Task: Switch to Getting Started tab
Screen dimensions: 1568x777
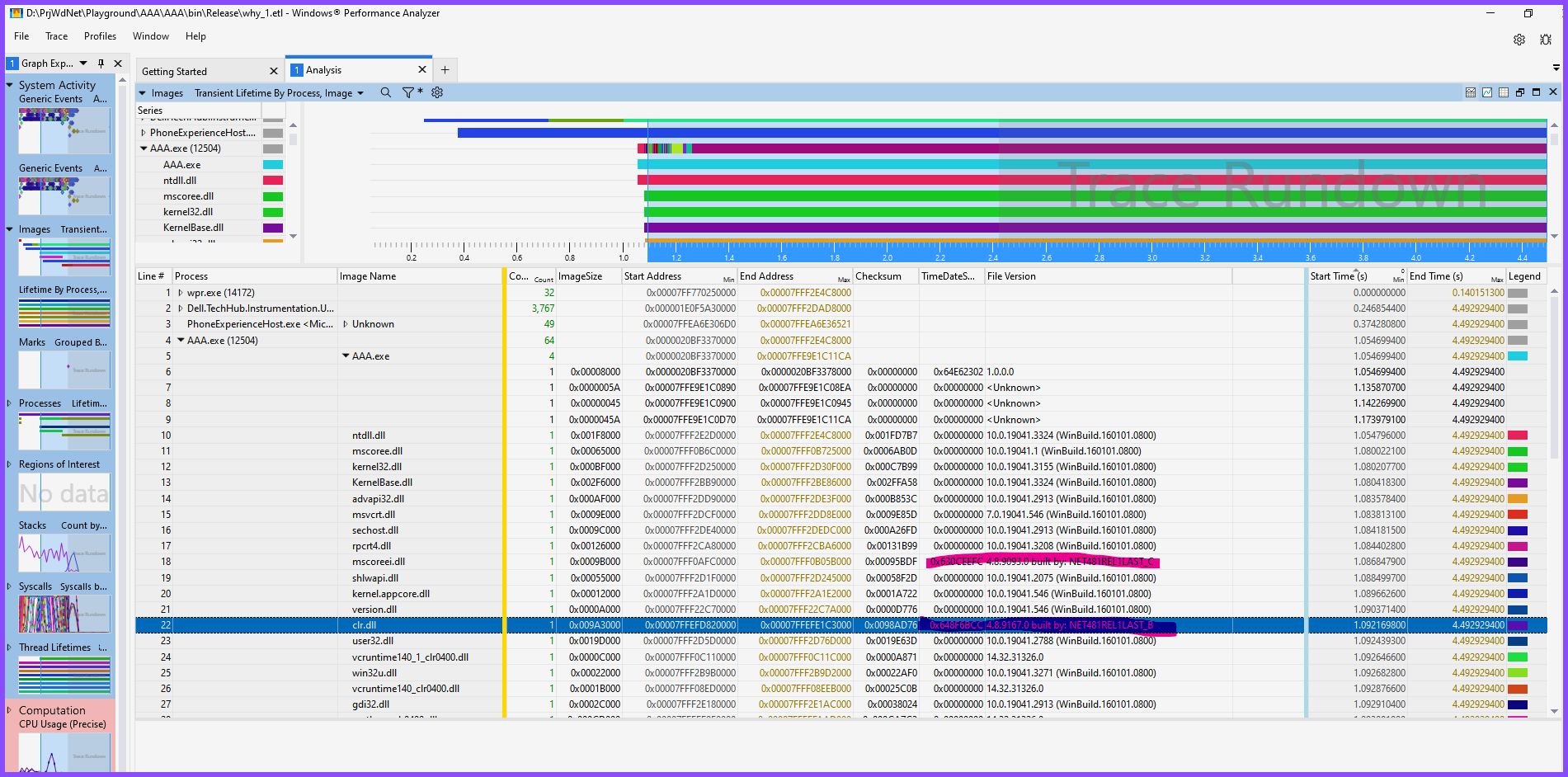Action: (x=175, y=72)
